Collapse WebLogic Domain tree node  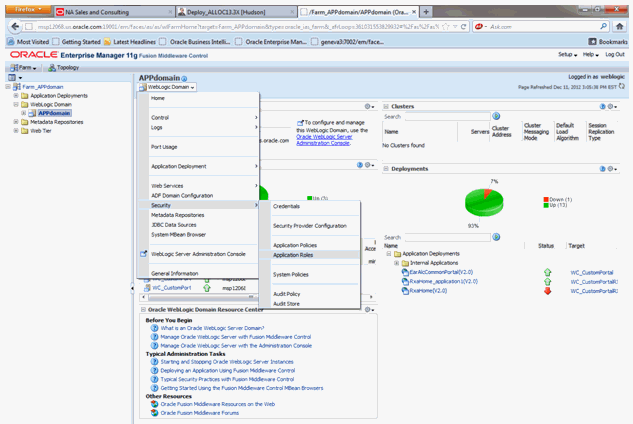16,104
